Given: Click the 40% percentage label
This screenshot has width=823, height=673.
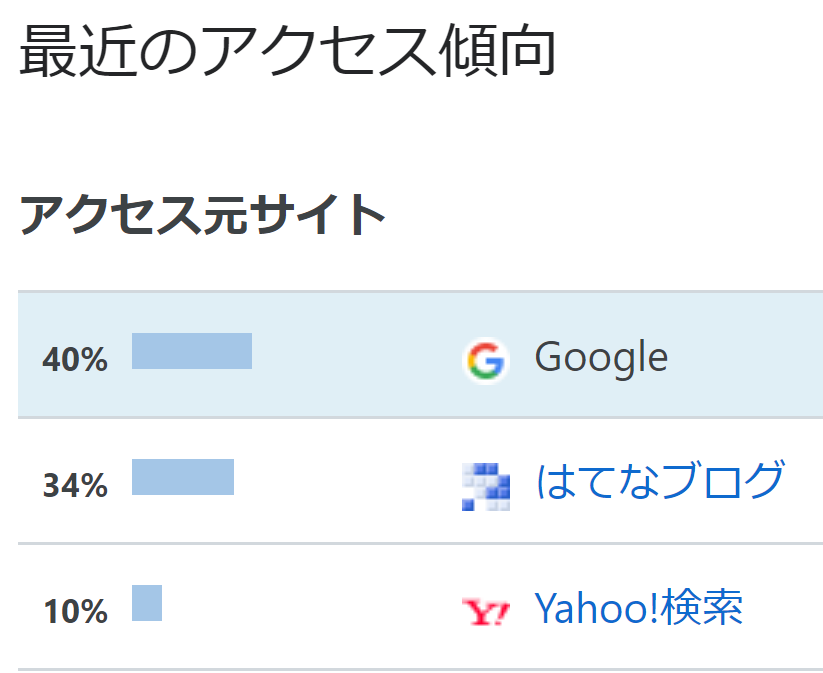Looking at the screenshot, I should coord(75,360).
